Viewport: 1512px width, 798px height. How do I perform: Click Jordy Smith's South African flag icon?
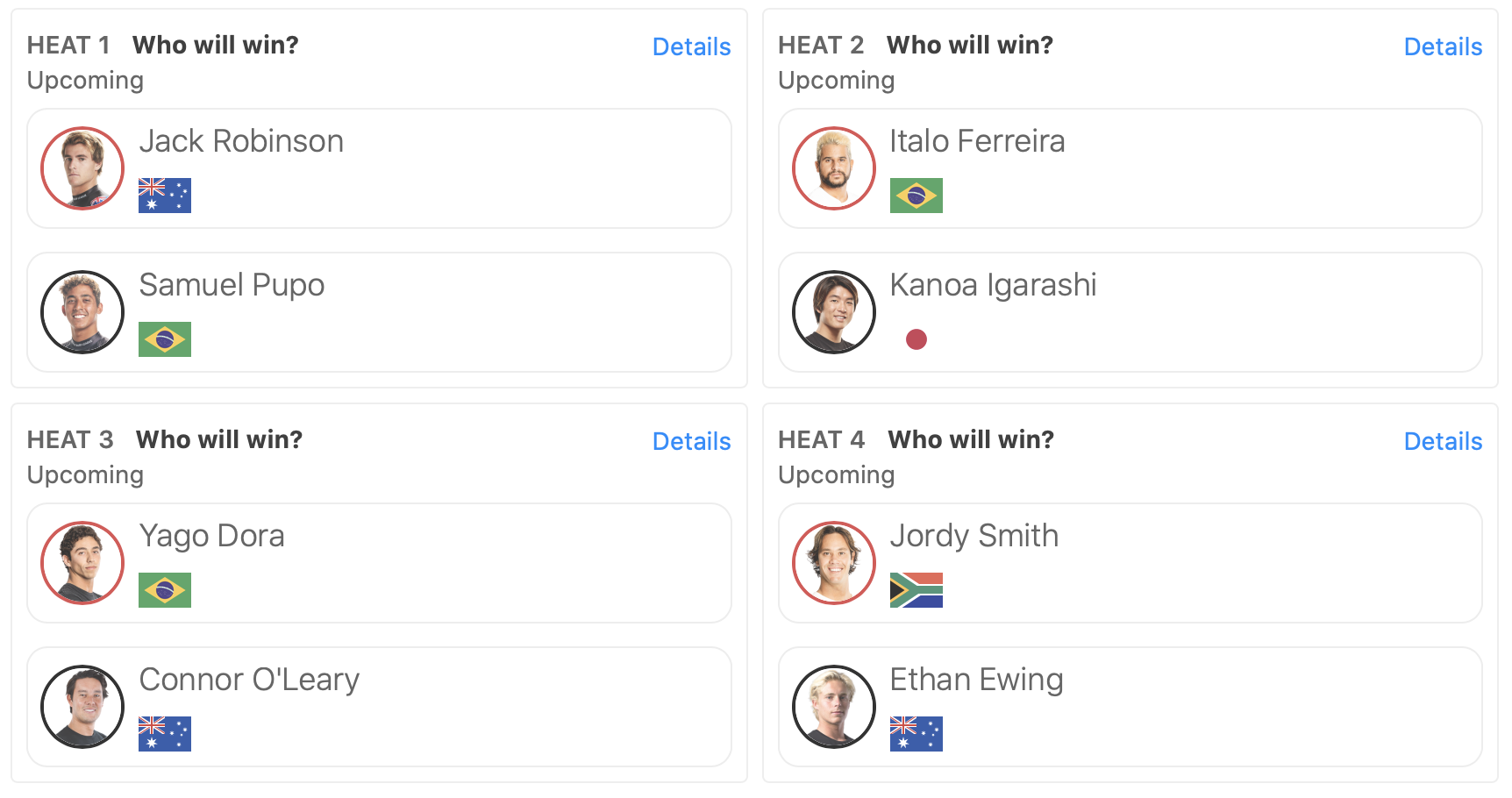(x=916, y=590)
